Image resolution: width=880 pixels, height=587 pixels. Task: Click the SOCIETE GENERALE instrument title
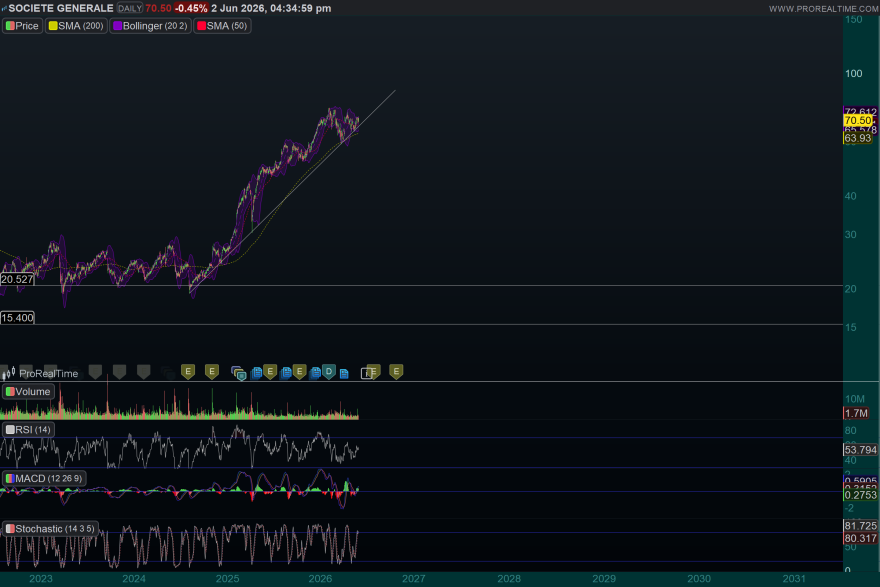61,8
